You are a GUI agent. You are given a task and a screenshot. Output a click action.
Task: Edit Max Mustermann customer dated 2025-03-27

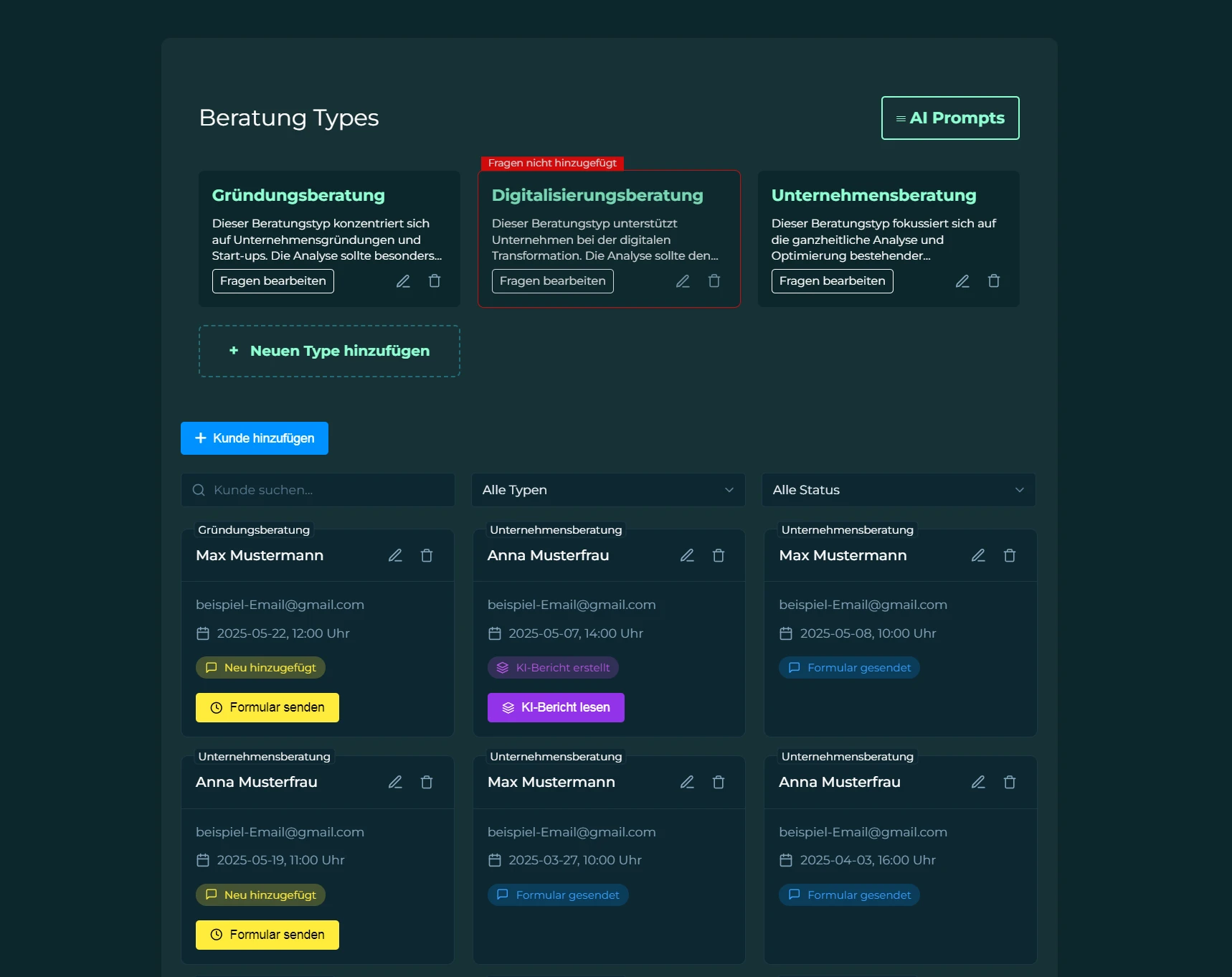pyautogui.click(x=687, y=782)
